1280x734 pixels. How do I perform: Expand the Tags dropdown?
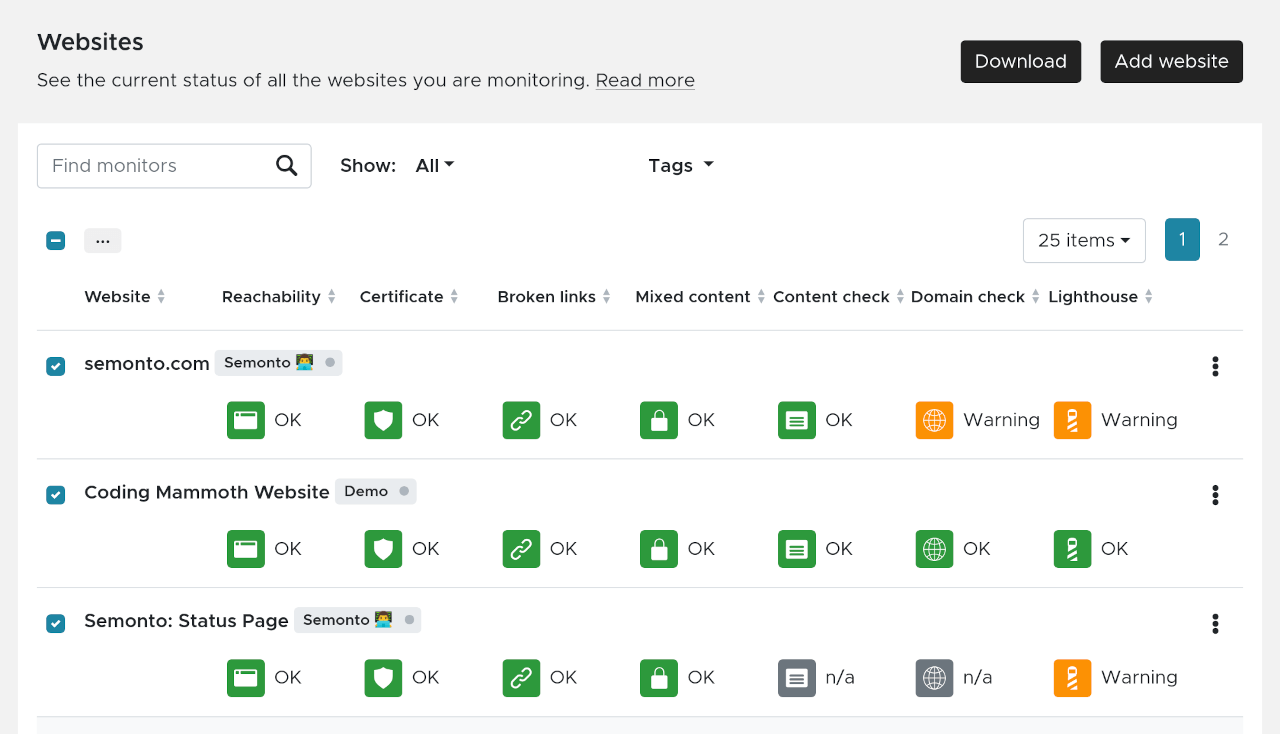pyautogui.click(x=681, y=166)
